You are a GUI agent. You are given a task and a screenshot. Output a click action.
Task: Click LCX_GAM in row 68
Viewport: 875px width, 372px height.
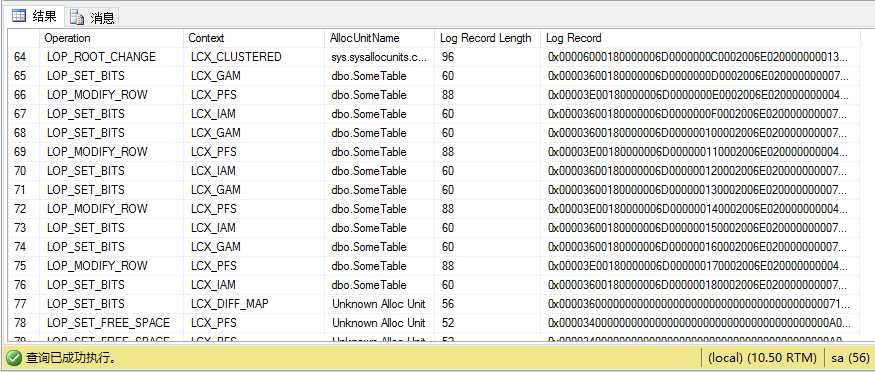(215, 133)
